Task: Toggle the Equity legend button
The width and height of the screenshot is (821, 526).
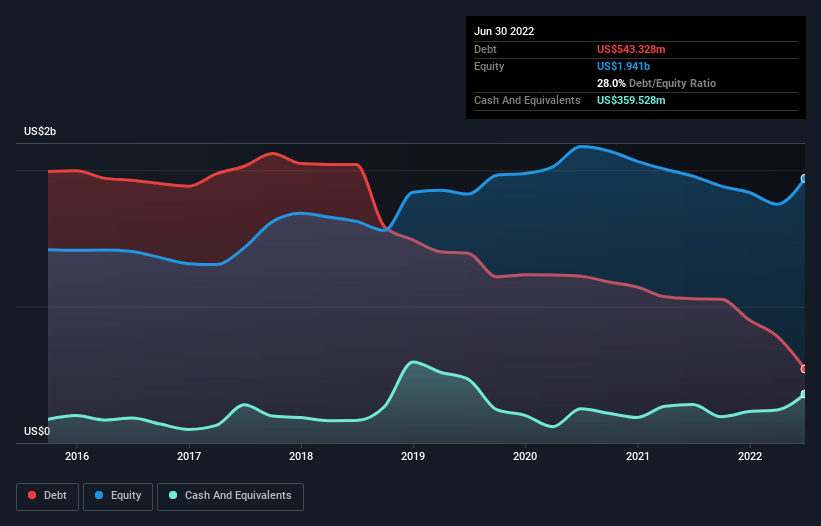Action: pyautogui.click(x=118, y=496)
